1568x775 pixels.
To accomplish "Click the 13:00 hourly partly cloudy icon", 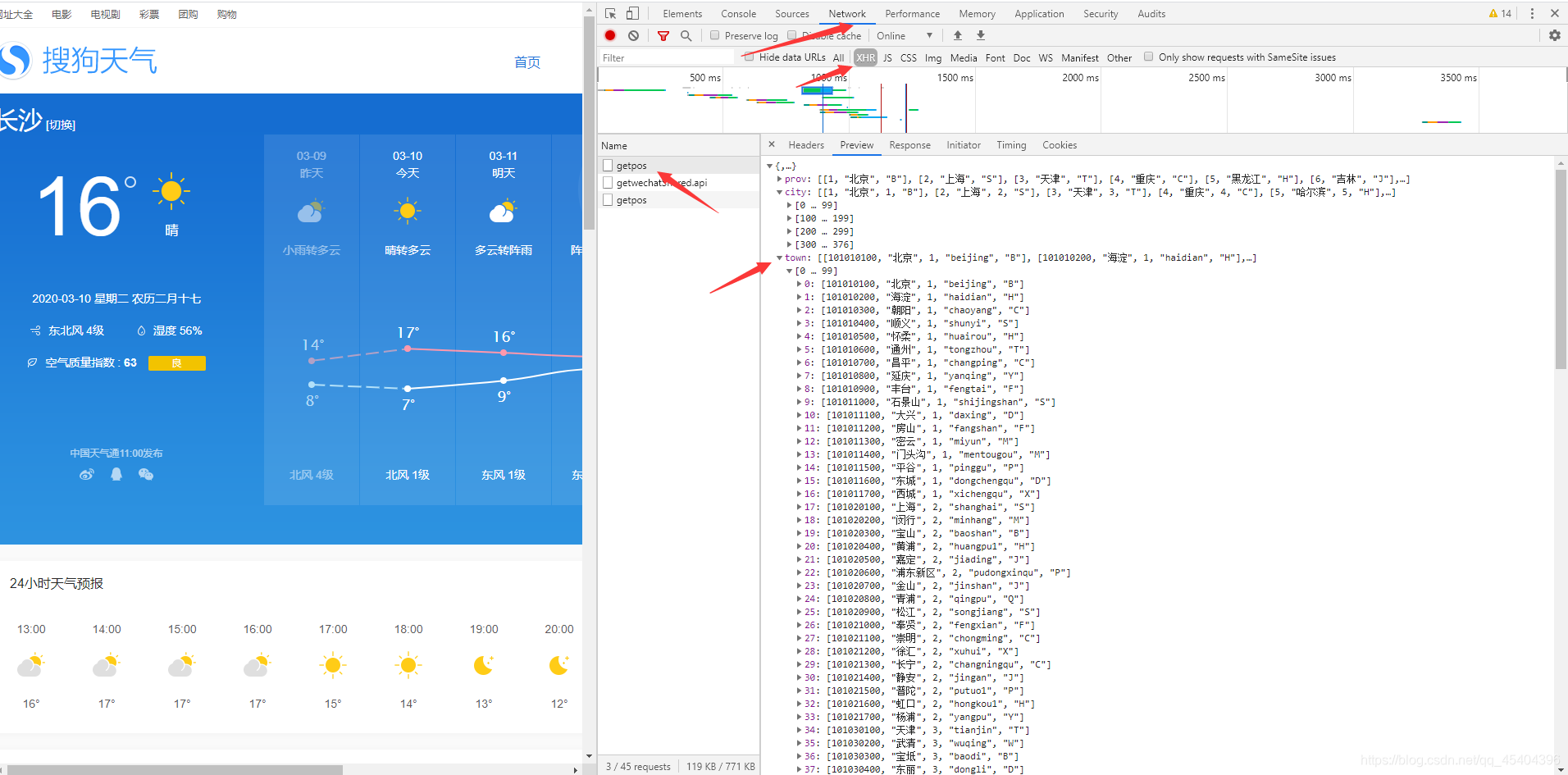I will pyautogui.click(x=31, y=665).
